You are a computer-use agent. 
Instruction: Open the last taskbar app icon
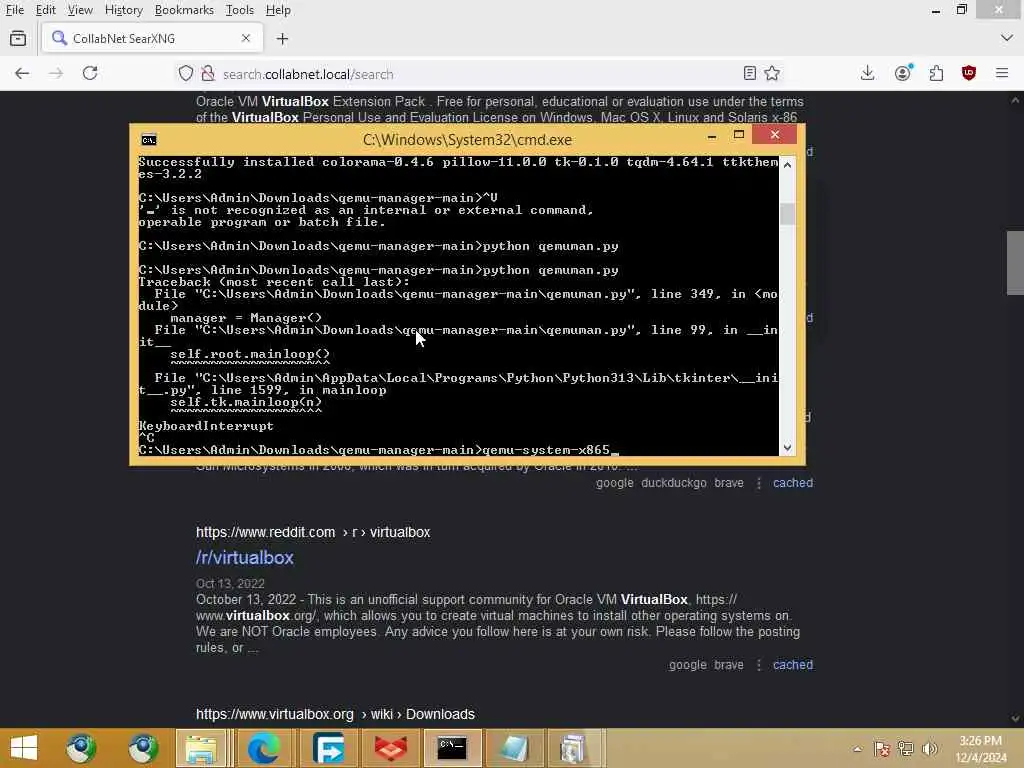click(573, 748)
